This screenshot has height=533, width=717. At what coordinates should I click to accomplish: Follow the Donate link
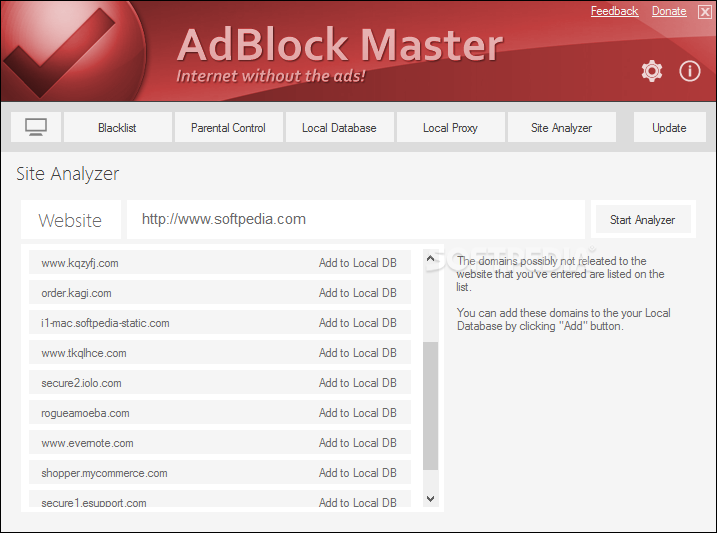669,11
